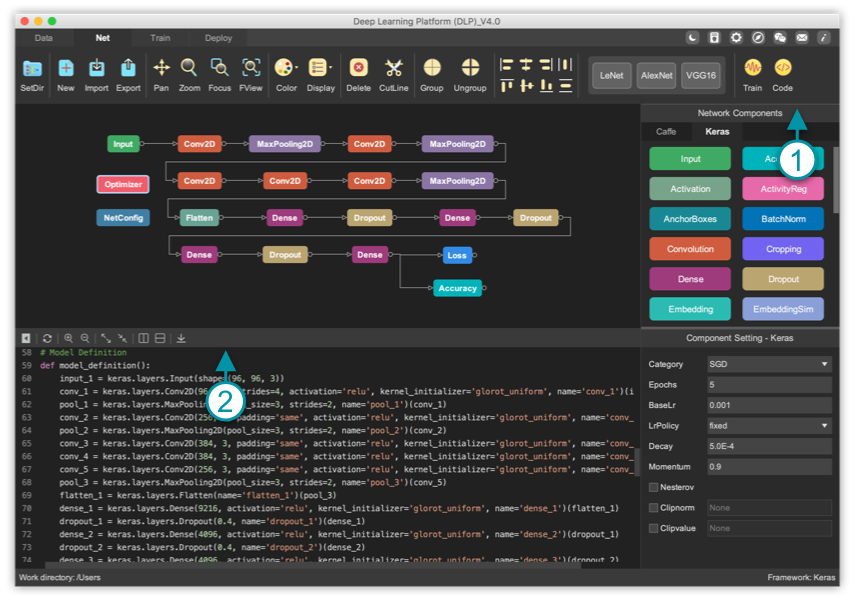The image size is (855, 600).
Task: Expand the LrPolicy dropdown set to fixed
Action: 768,426
